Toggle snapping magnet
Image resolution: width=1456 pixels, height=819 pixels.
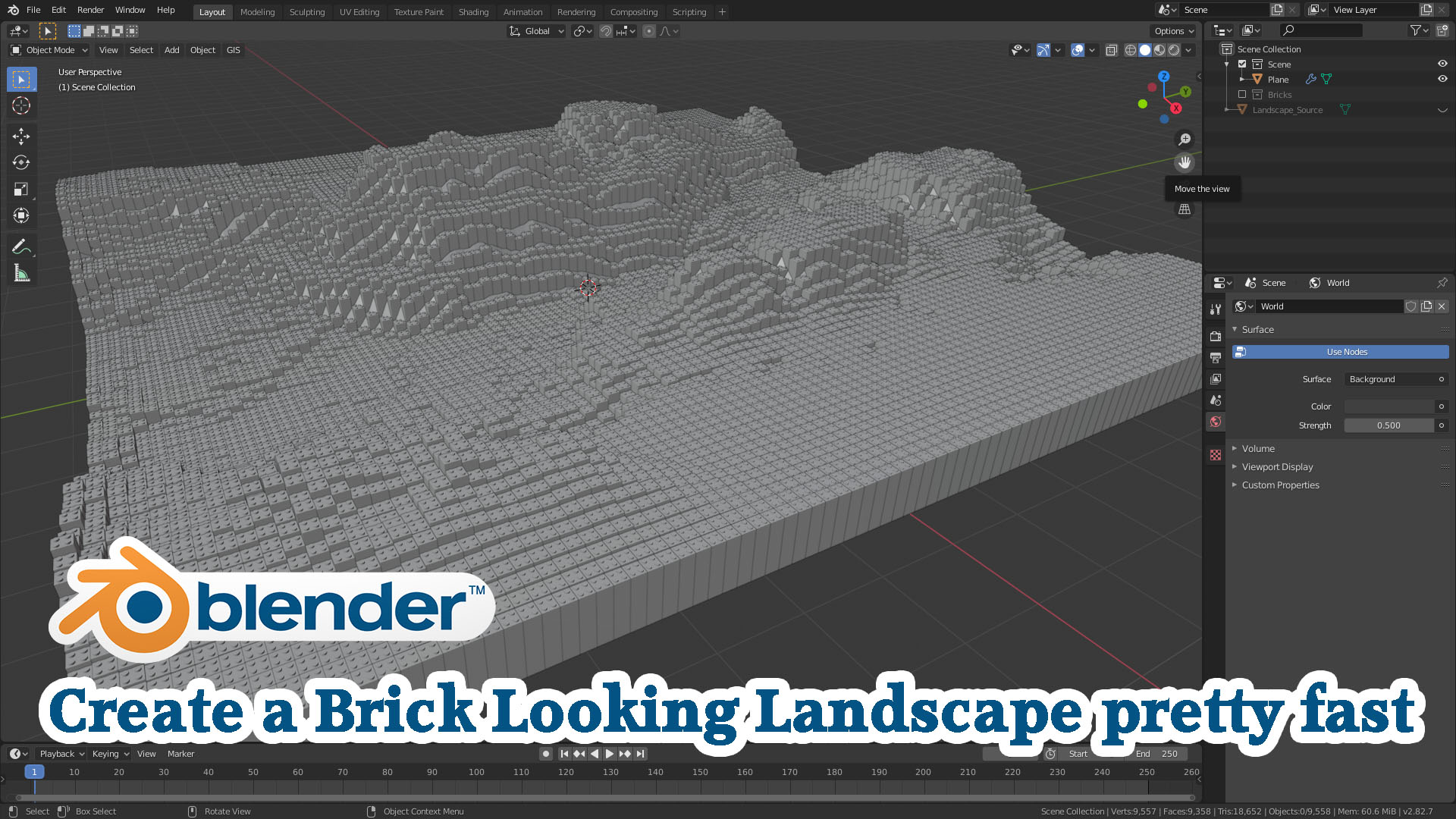[605, 31]
